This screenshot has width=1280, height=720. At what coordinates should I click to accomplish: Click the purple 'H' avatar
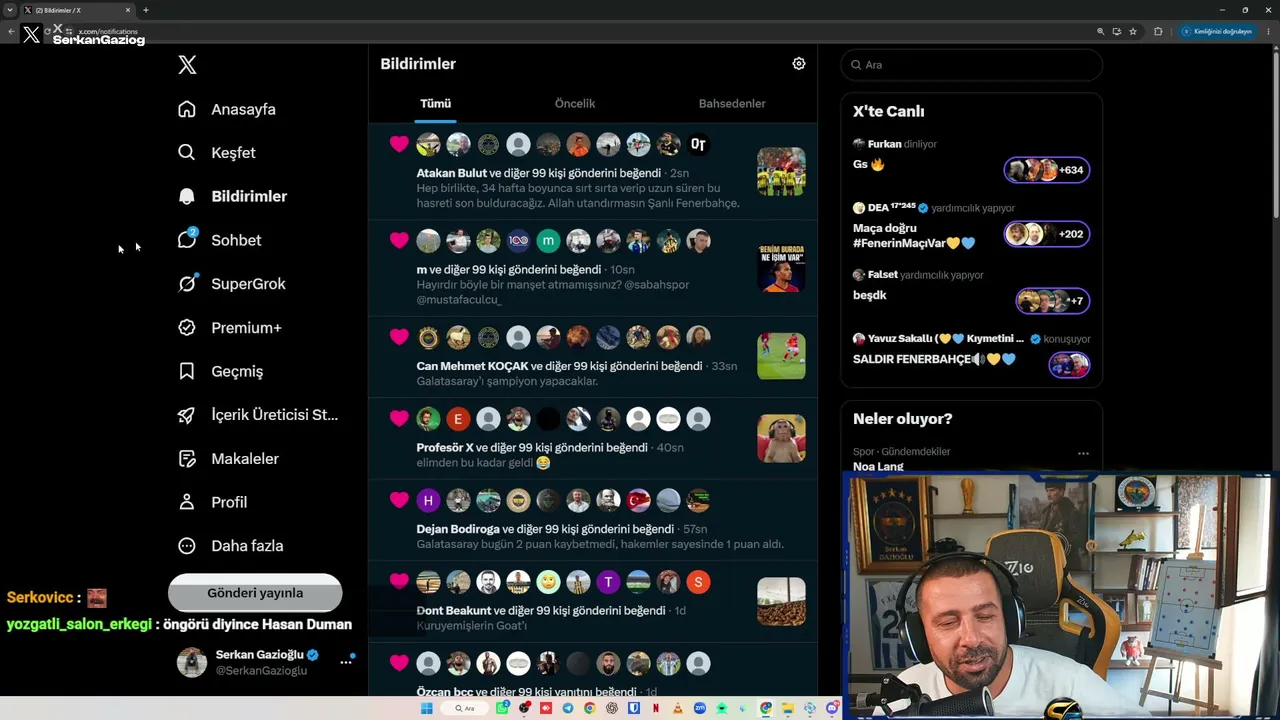click(428, 500)
